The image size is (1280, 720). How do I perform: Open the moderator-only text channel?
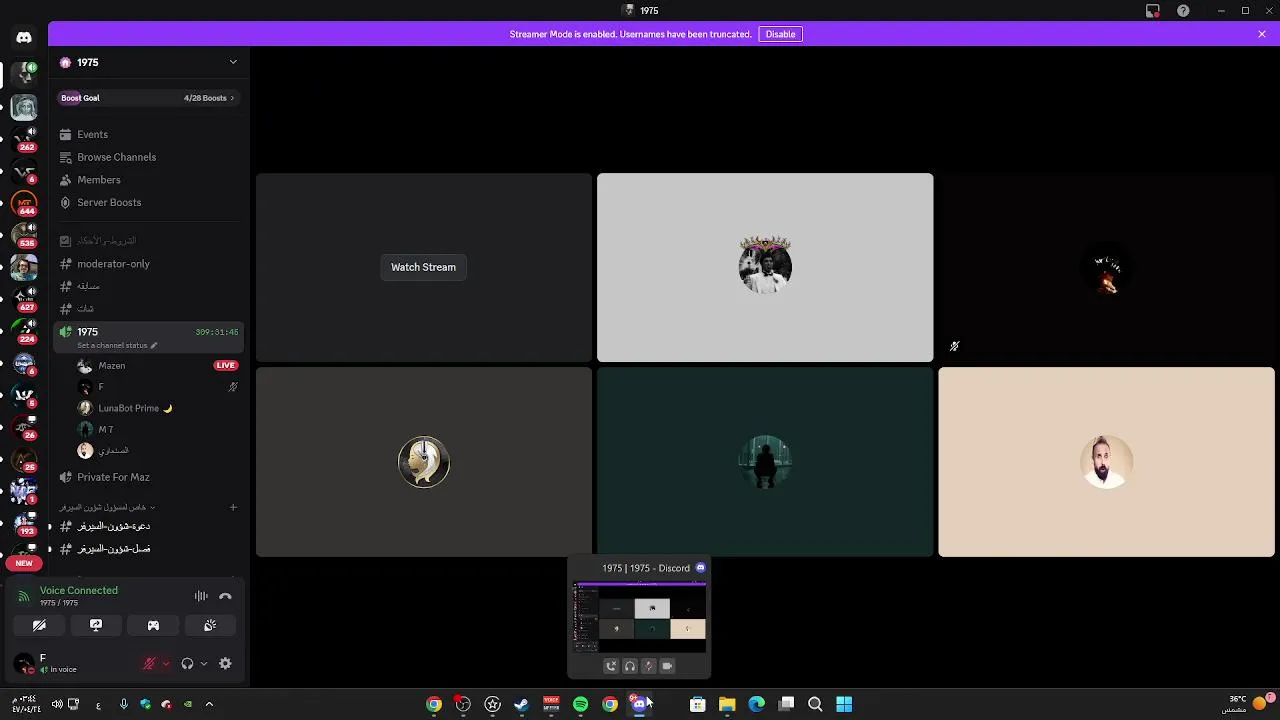149,264
